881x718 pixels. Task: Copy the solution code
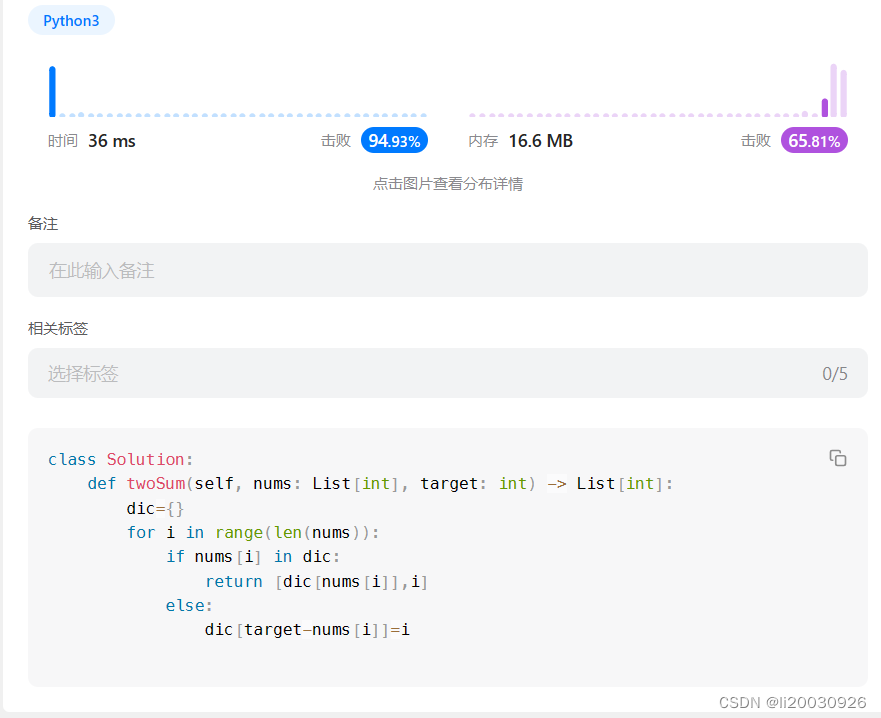click(x=838, y=457)
